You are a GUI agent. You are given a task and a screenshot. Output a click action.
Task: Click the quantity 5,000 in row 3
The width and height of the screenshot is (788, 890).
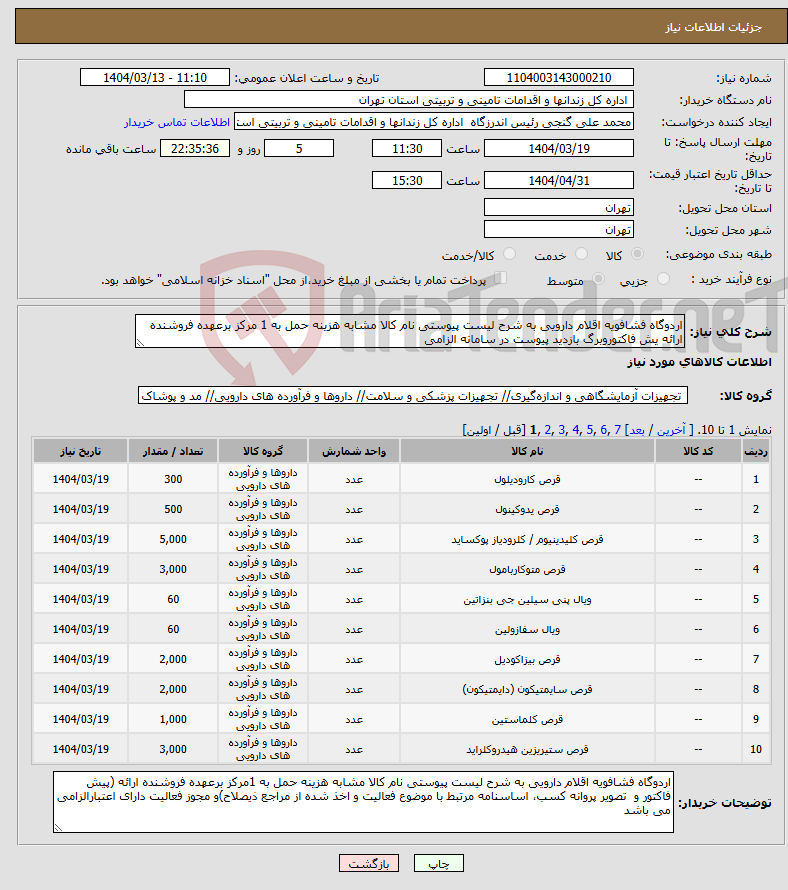[x=173, y=539]
